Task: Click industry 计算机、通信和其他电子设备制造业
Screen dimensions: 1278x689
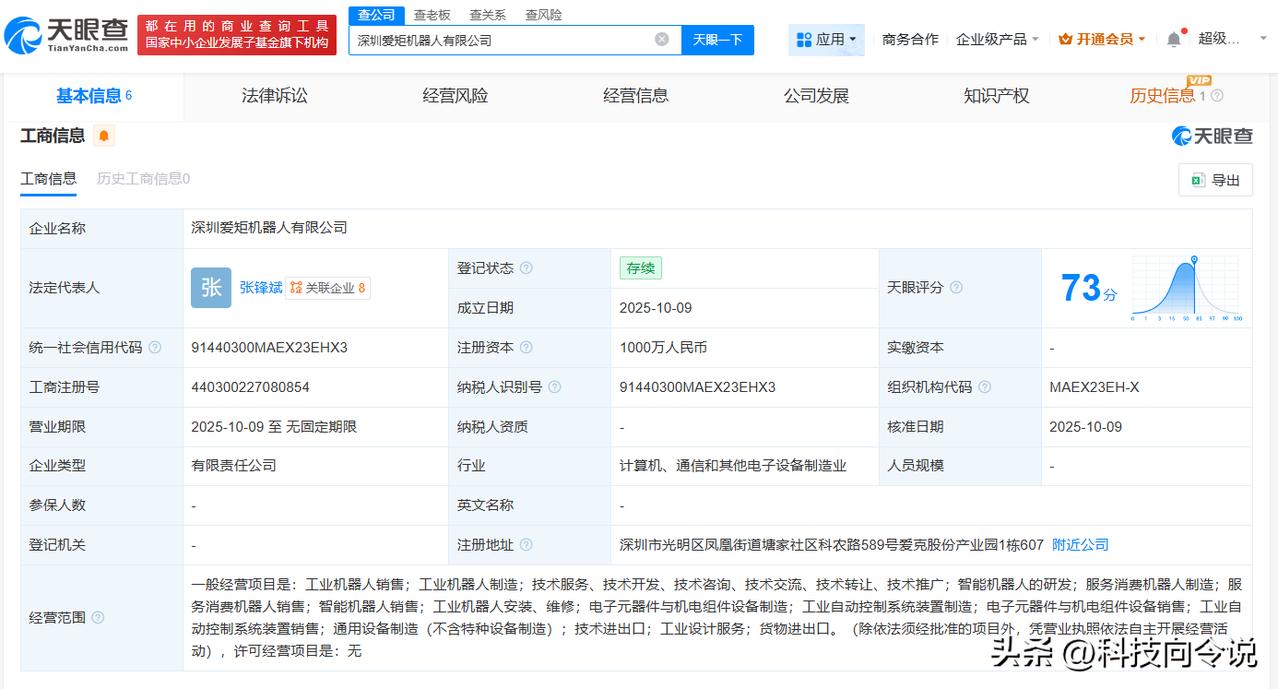Action: (733, 465)
